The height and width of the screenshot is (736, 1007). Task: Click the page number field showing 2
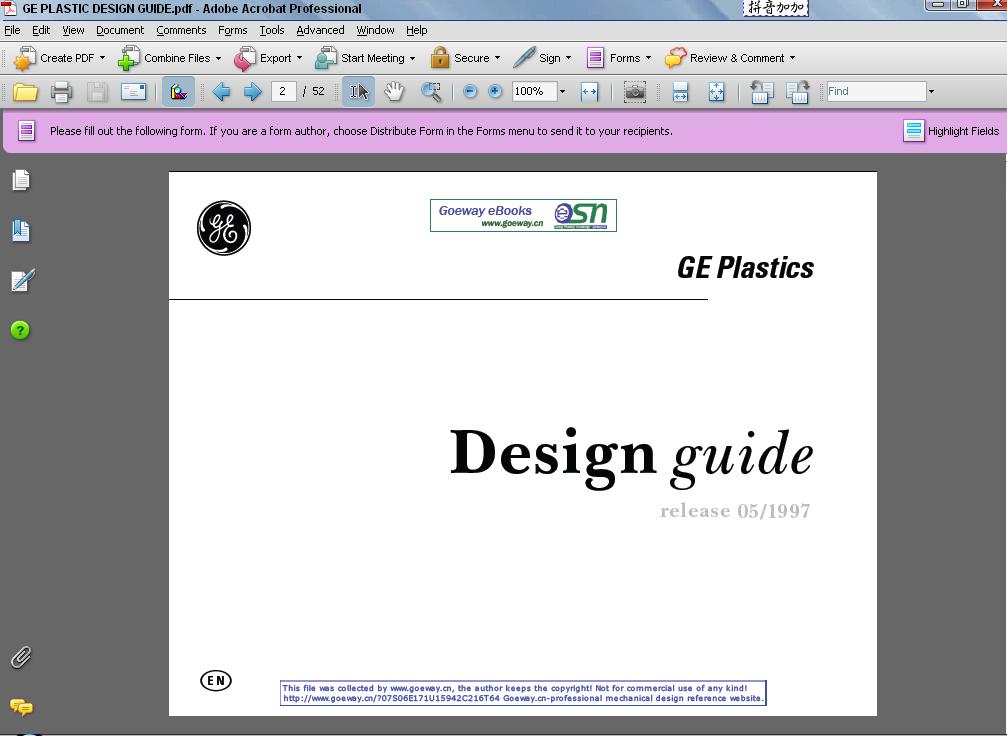coord(283,91)
